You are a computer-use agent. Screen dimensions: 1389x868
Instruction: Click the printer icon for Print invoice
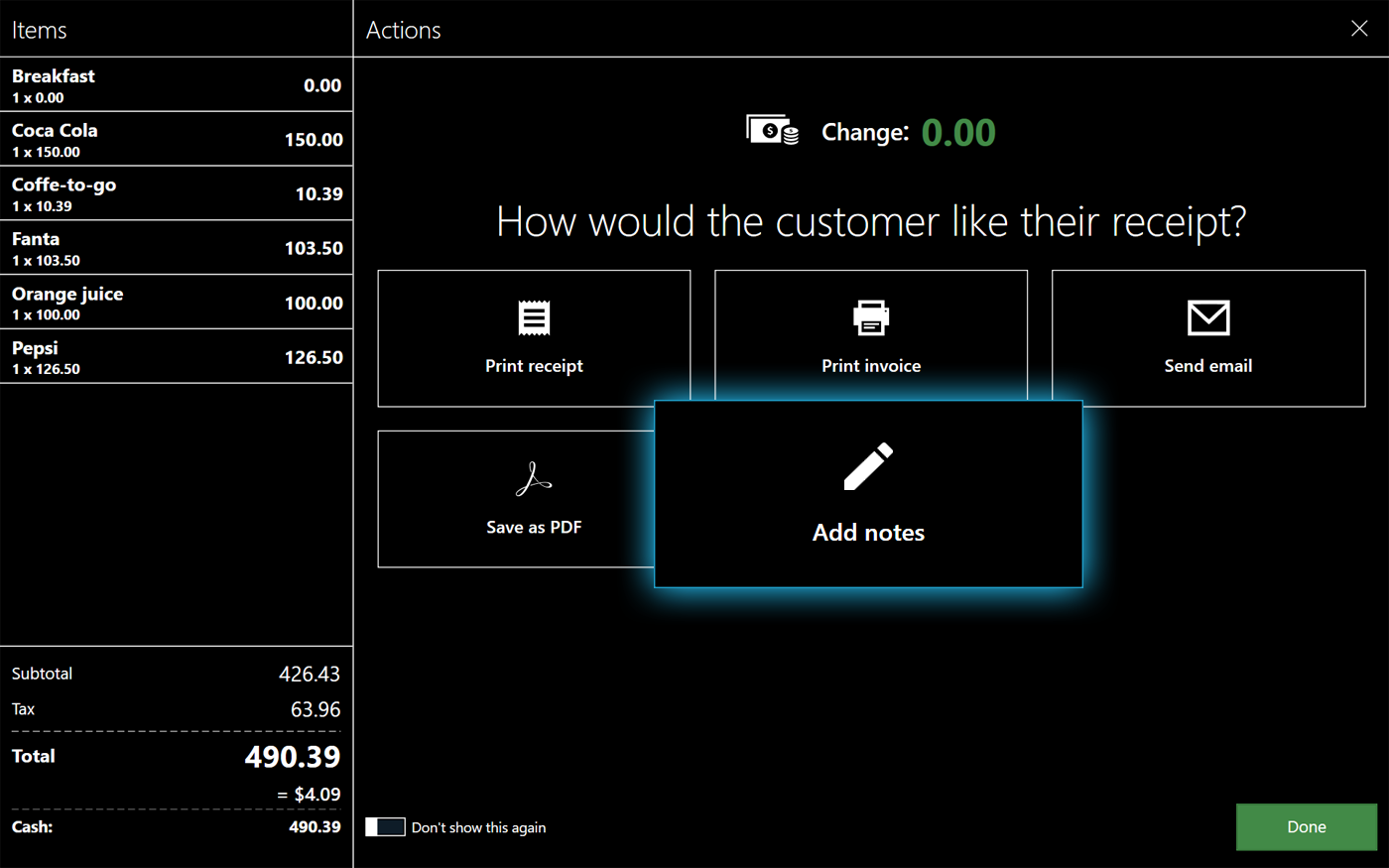click(871, 318)
